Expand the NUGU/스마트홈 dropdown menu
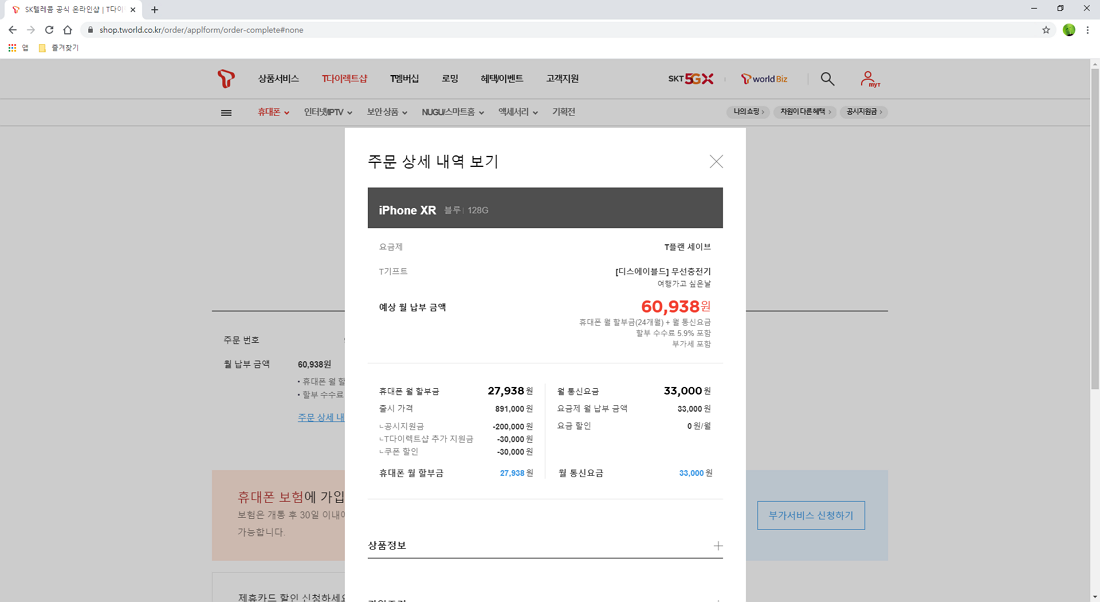The image size is (1100, 602). [452, 112]
